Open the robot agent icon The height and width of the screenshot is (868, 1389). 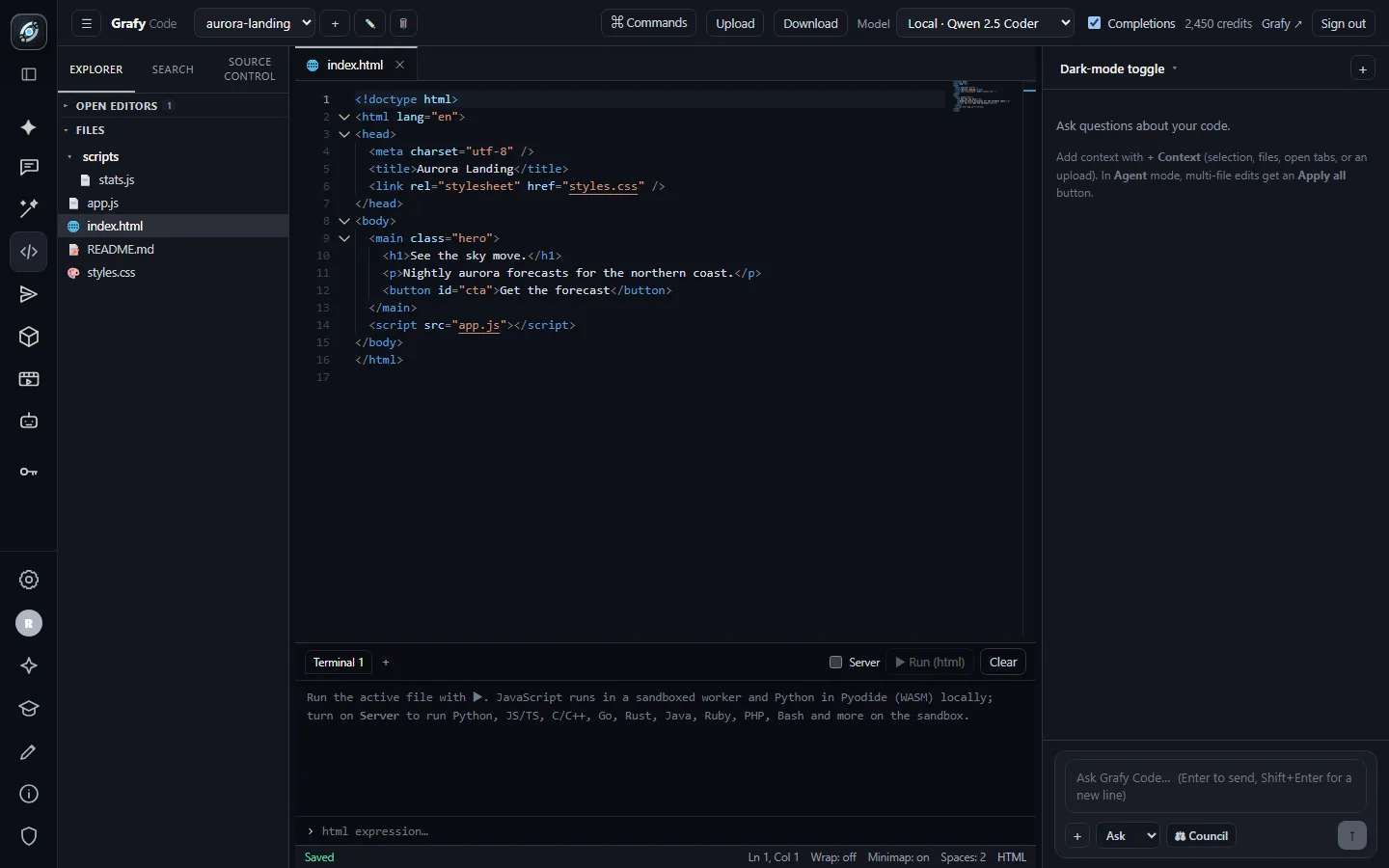[29, 421]
